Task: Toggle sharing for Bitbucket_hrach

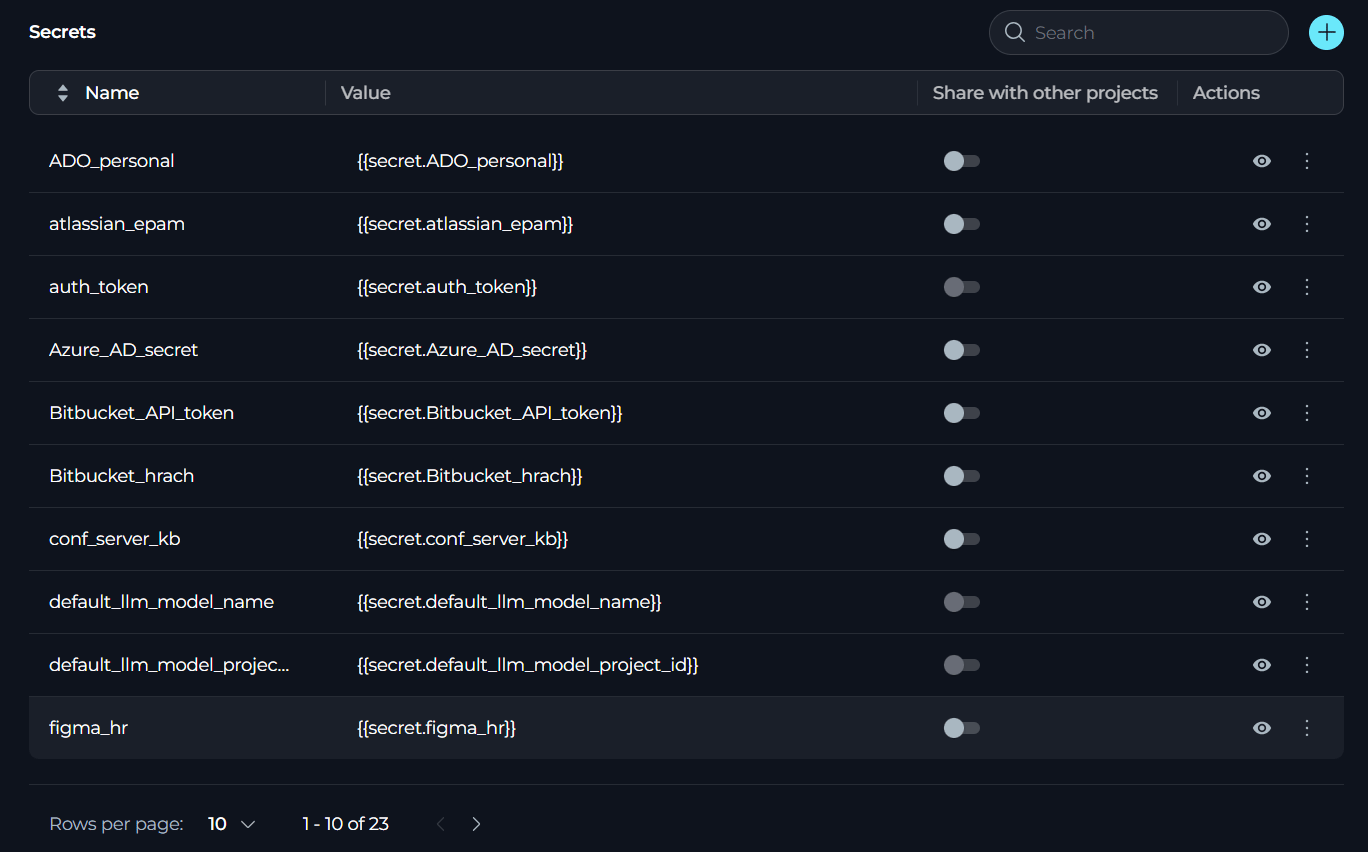Action: pos(962,476)
